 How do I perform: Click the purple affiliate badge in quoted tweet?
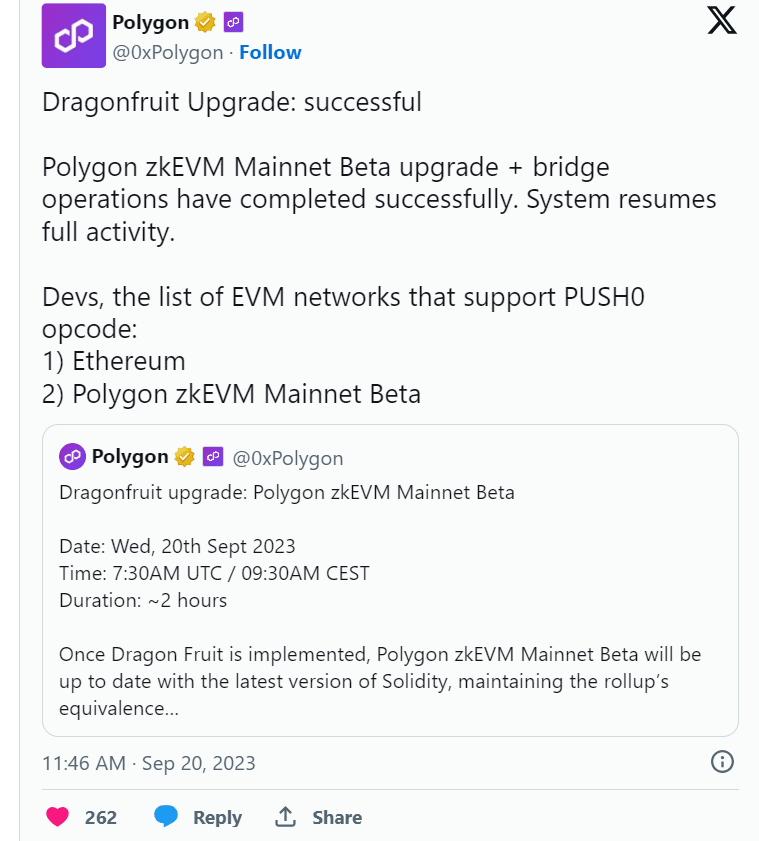coord(212,457)
